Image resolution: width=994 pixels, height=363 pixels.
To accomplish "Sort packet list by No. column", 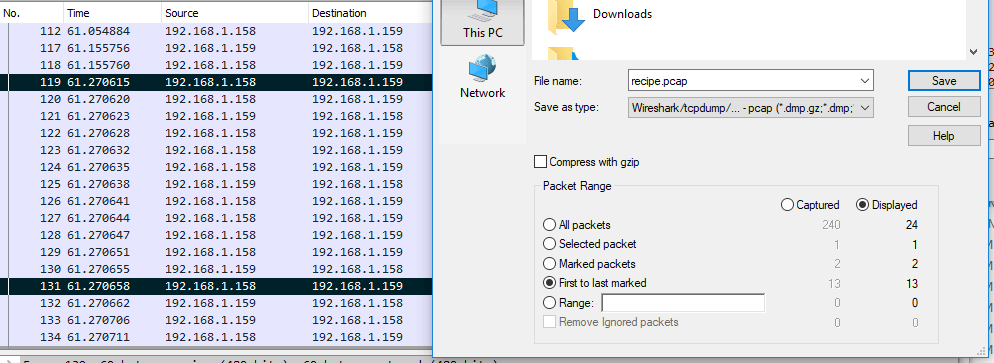I will click(x=32, y=13).
